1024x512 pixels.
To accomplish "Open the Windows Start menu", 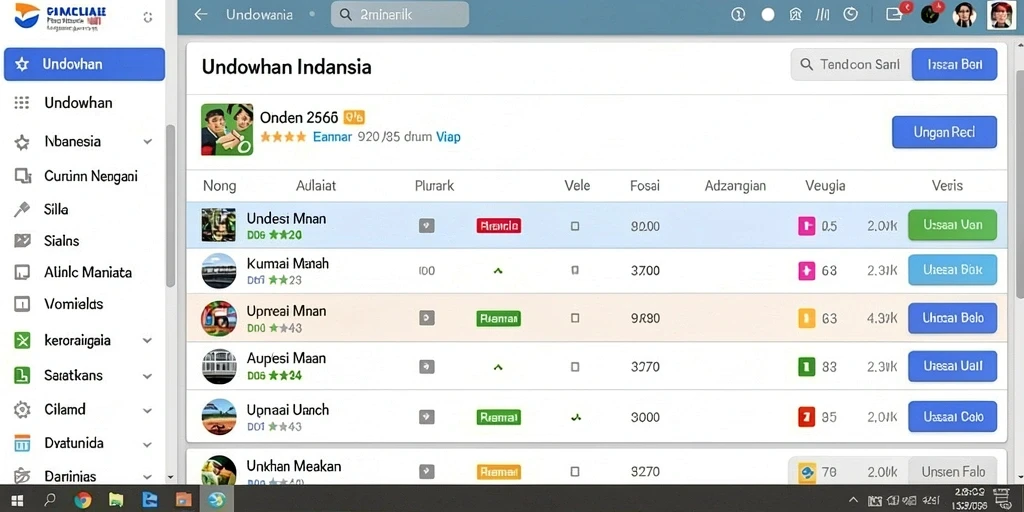I will pos(18,500).
